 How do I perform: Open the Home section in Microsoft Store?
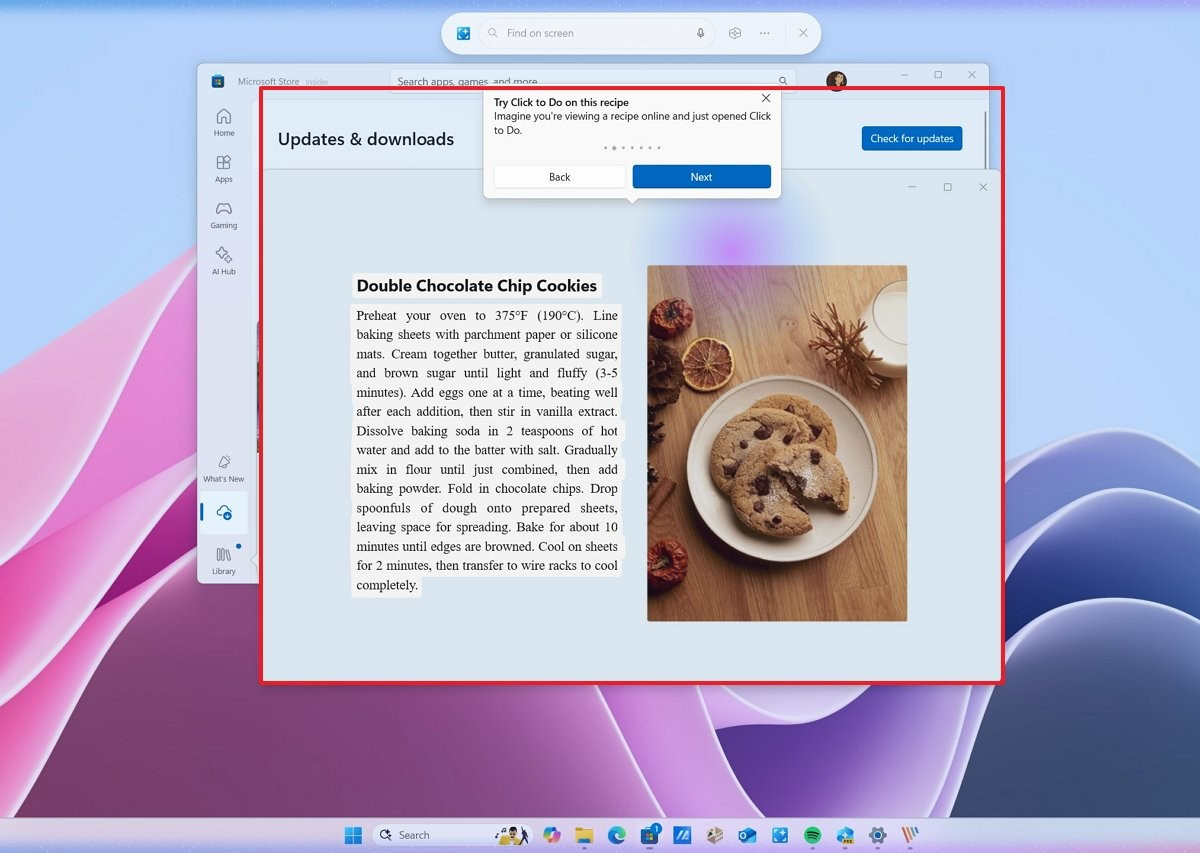[223, 124]
